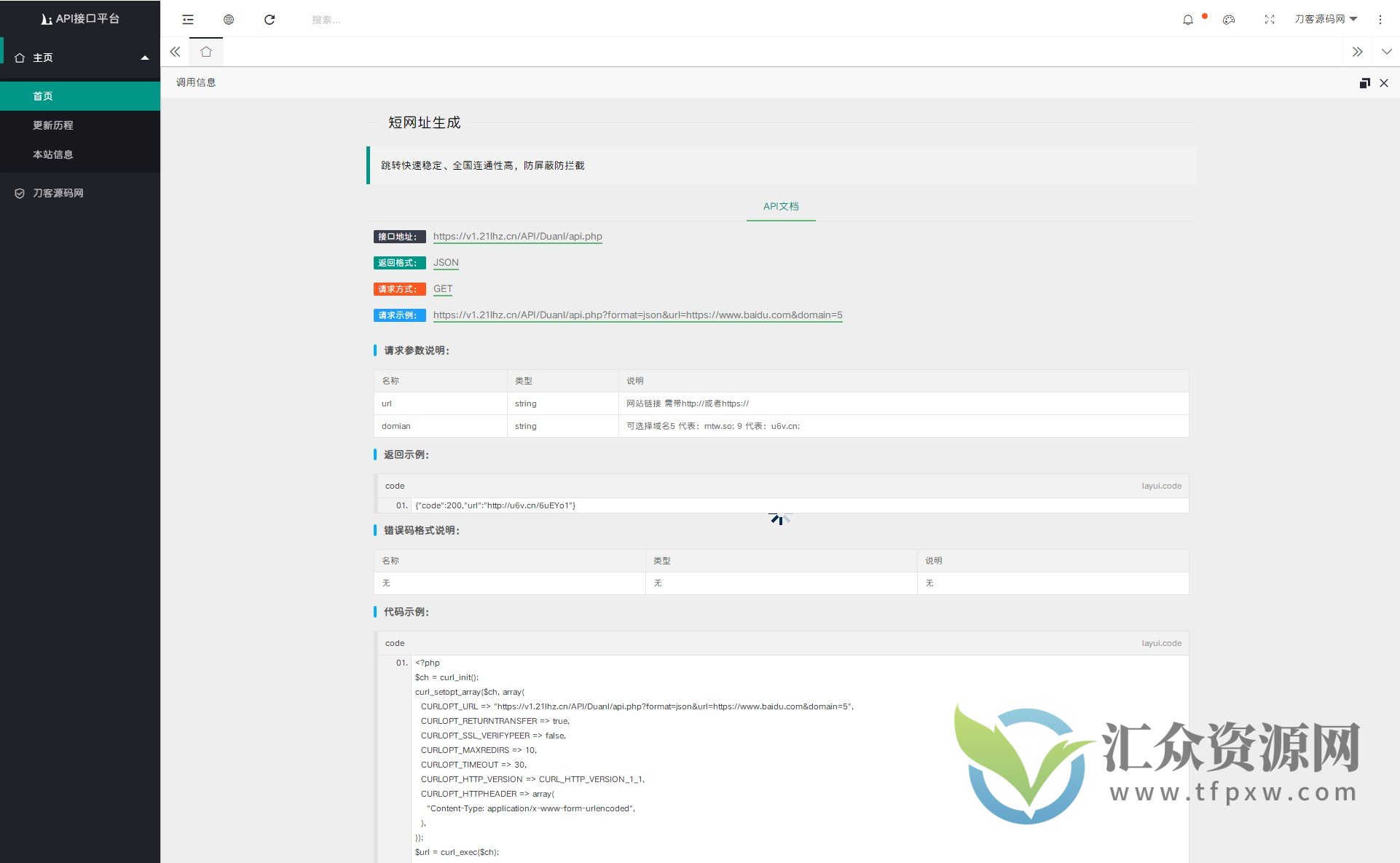Switch to the API文档 tab
Image resolution: width=1400 pixels, height=863 pixels.
click(781, 206)
